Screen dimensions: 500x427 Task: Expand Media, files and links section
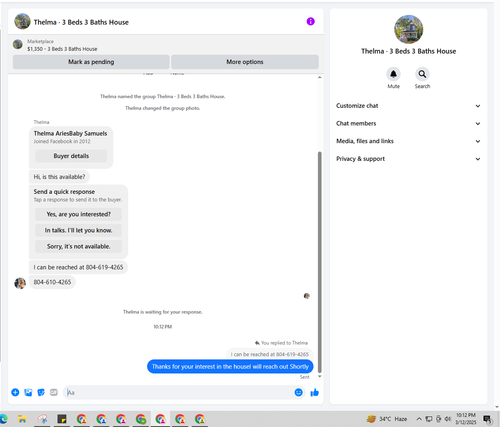[408, 141]
